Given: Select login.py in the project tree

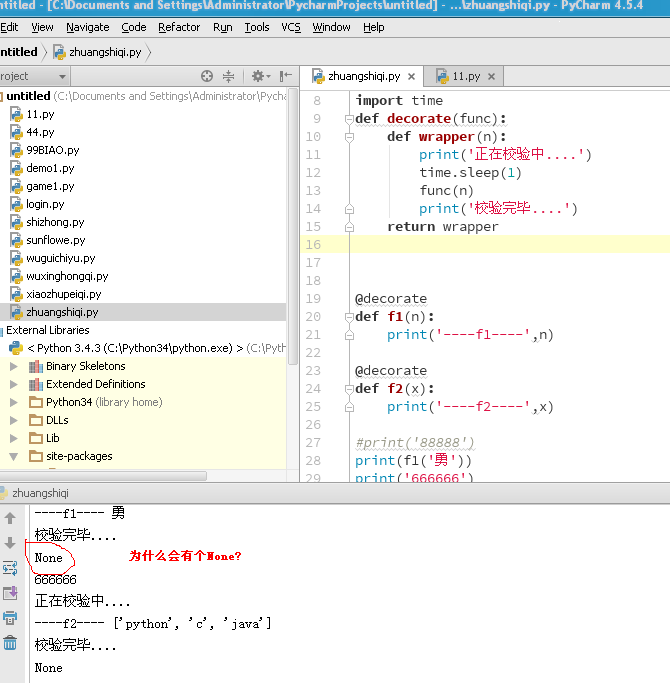Looking at the screenshot, I should pyautogui.click(x=45, y=204).
